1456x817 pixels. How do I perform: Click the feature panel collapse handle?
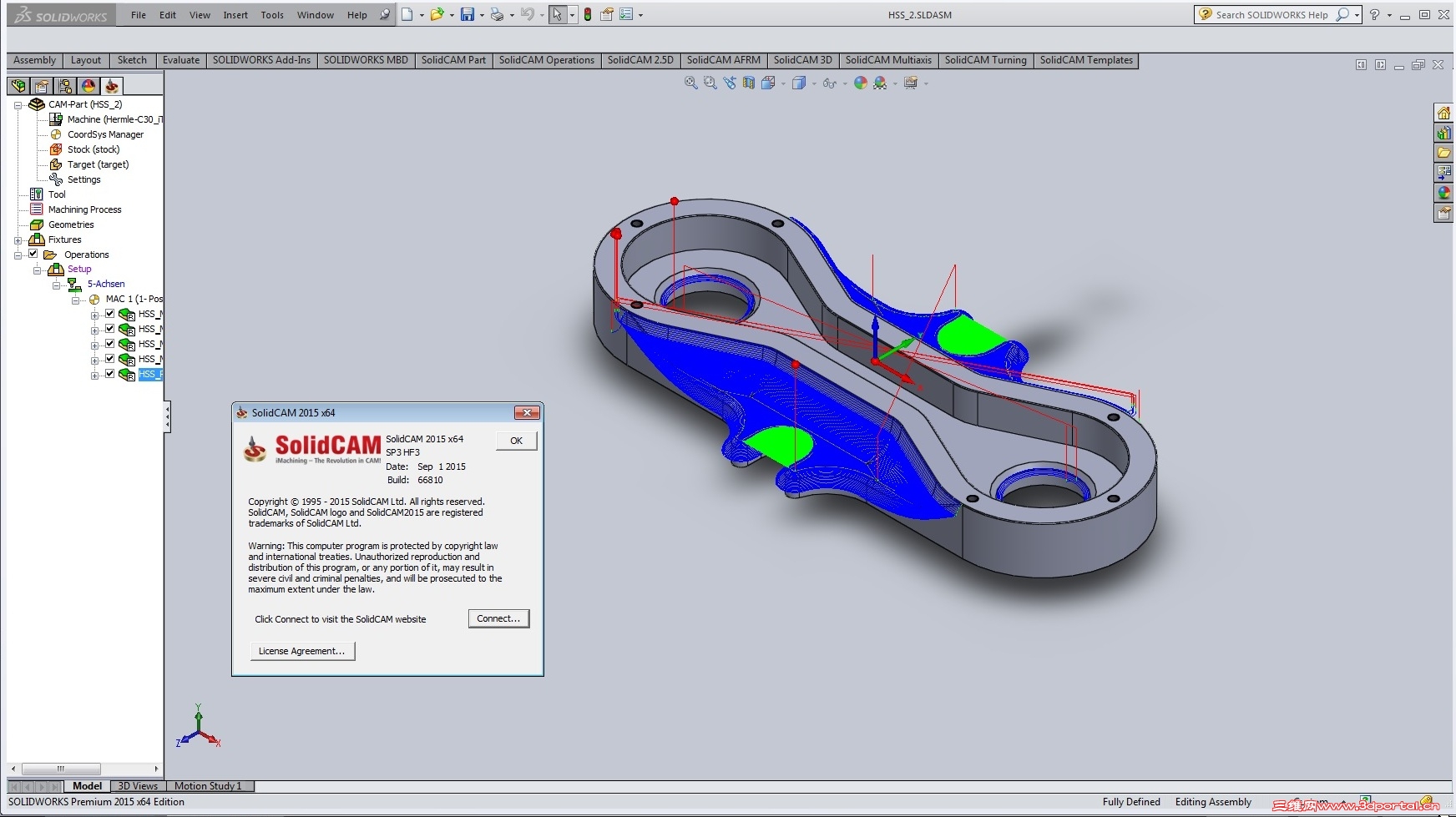167,416
